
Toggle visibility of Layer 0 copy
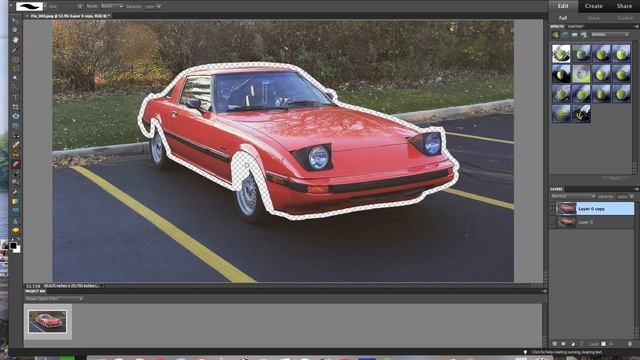tap(553, 209)
